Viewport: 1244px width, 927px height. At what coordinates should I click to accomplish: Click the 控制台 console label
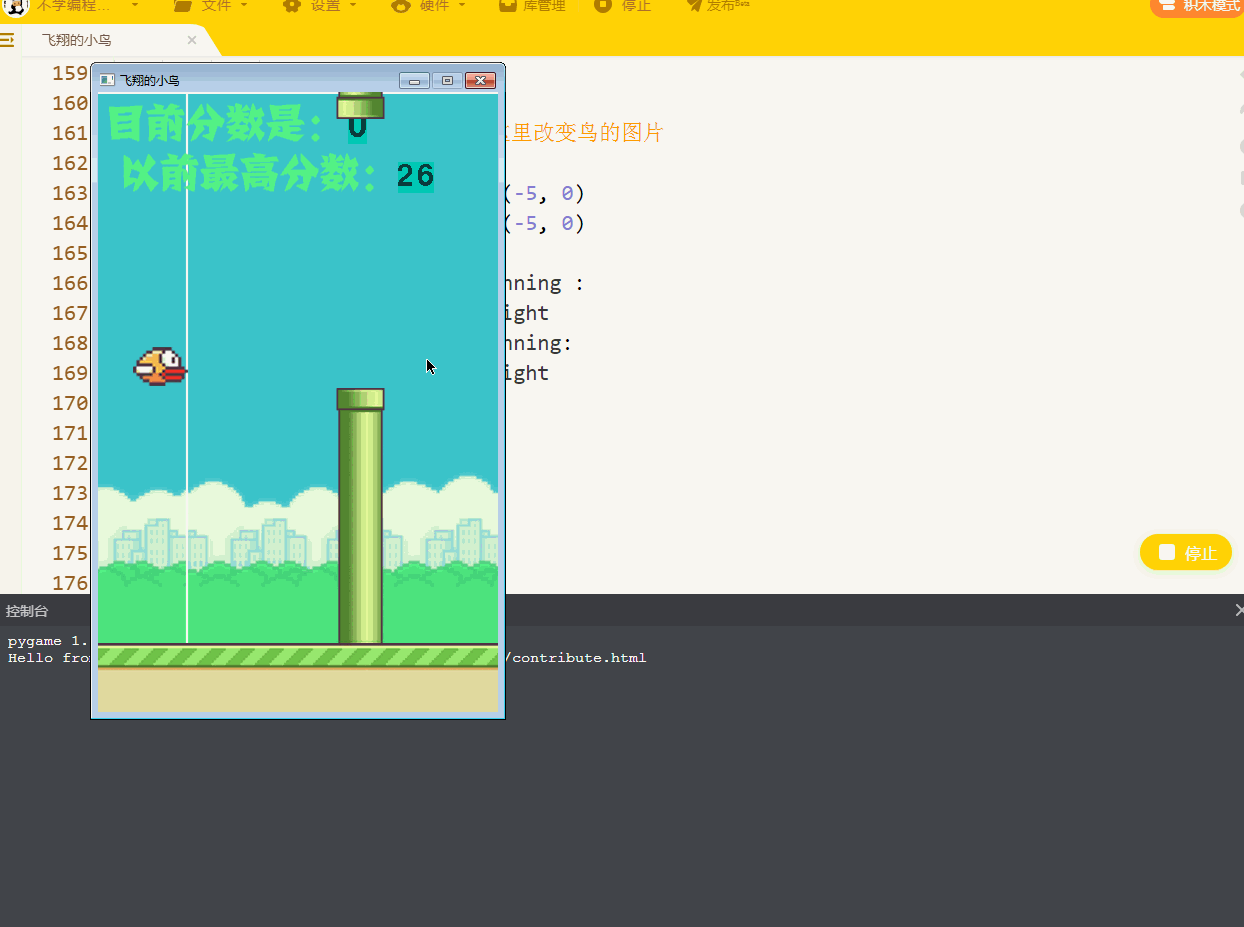coord(27,611)
